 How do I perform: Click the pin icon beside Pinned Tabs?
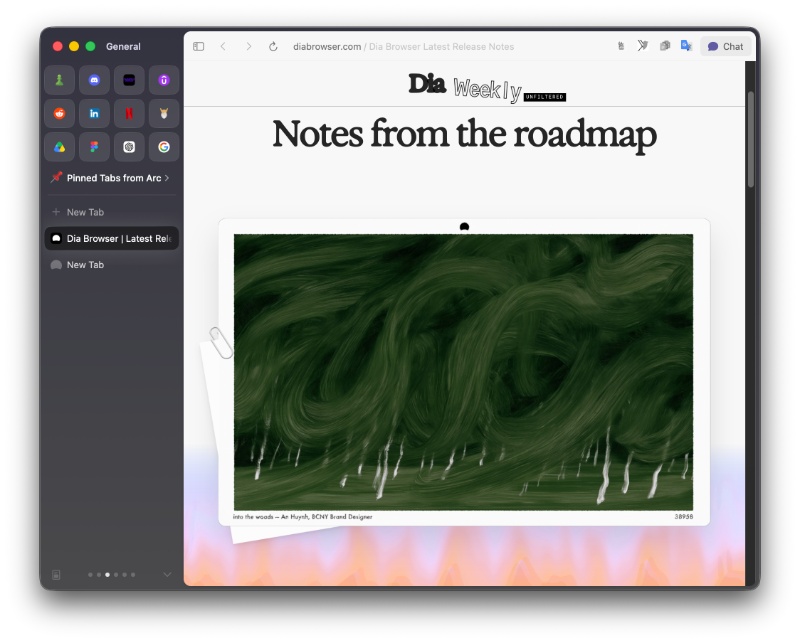coord(56,178)
